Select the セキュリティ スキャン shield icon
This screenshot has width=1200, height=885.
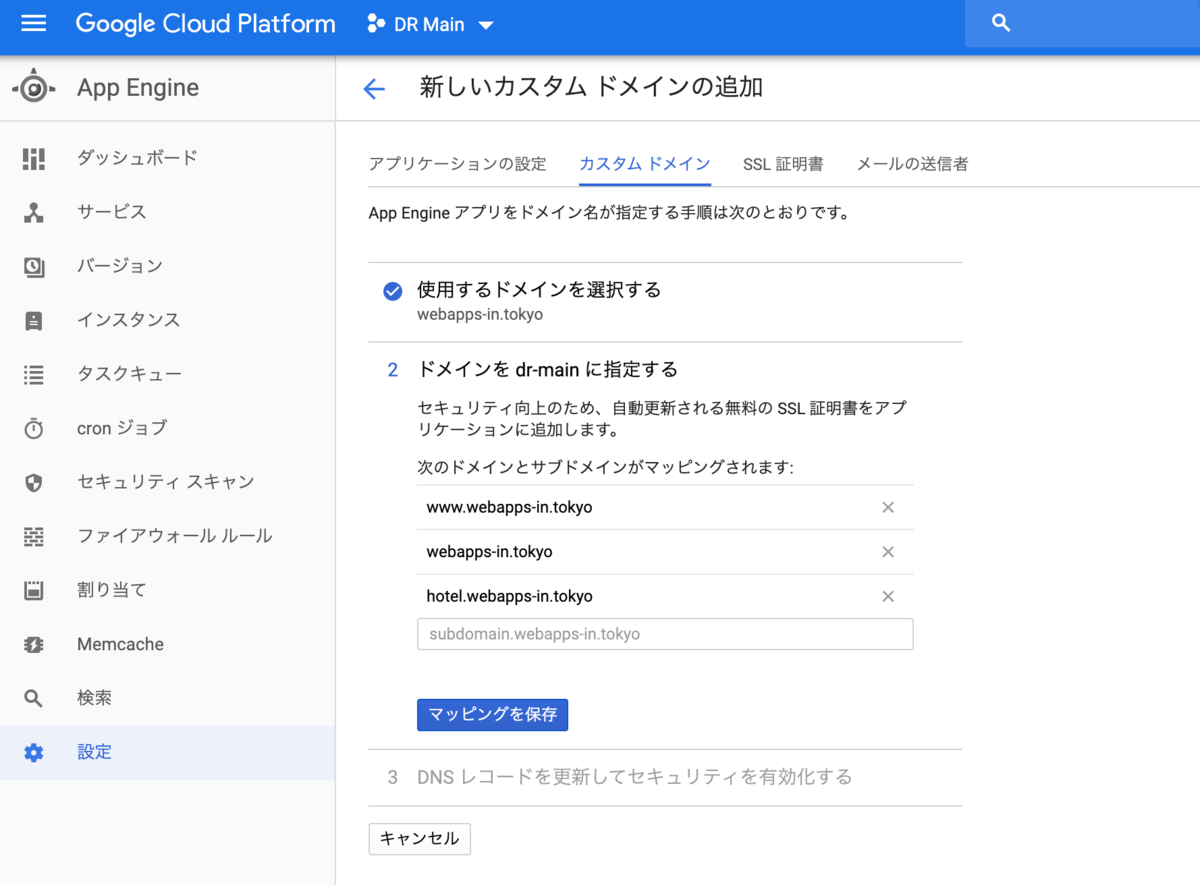pyautogui.click(x=34, y=482)
